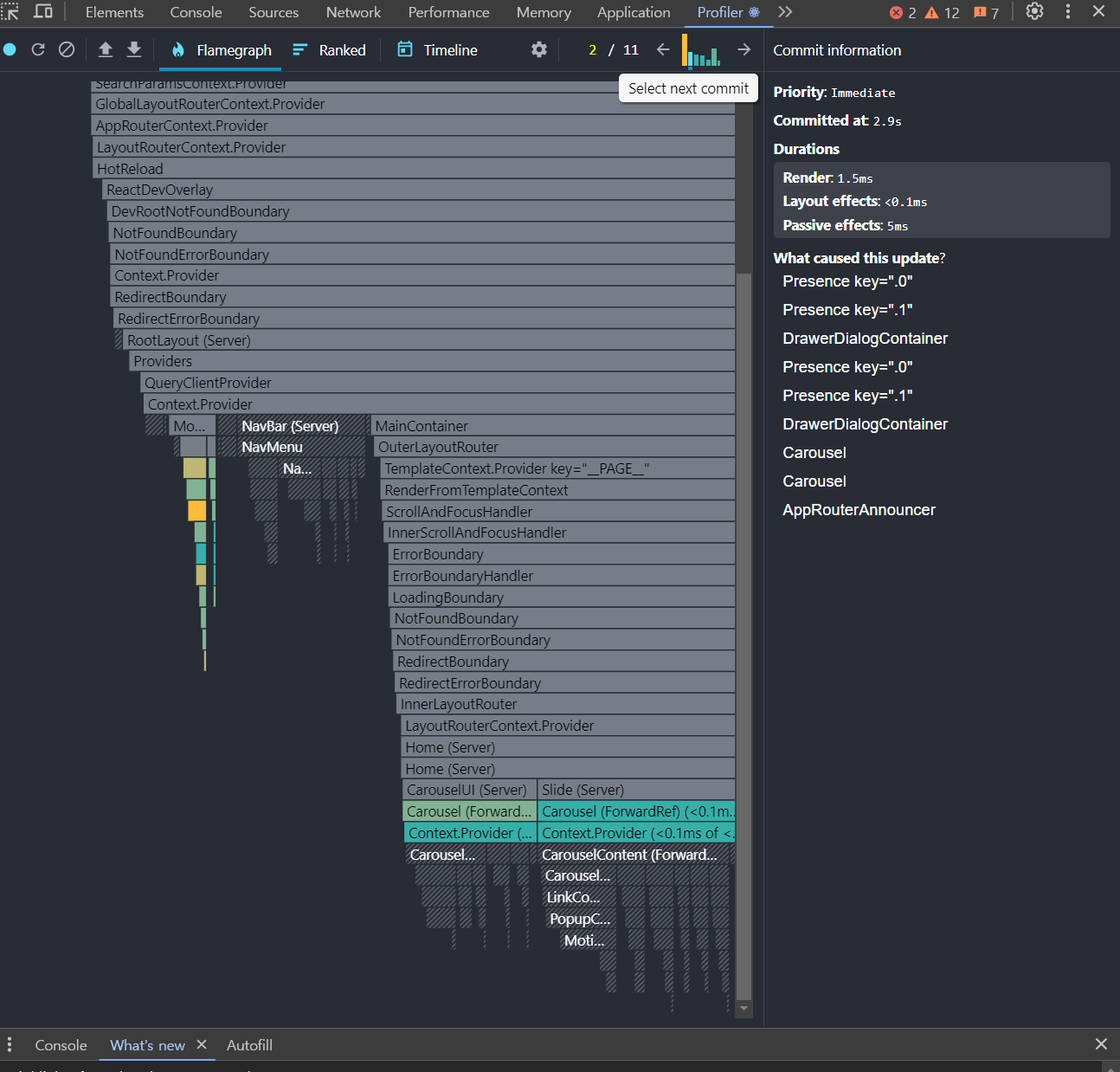
Task: Click the flamegraph scrollbar down arrow
Action: pyautogui.click(x=743, y=1009)
